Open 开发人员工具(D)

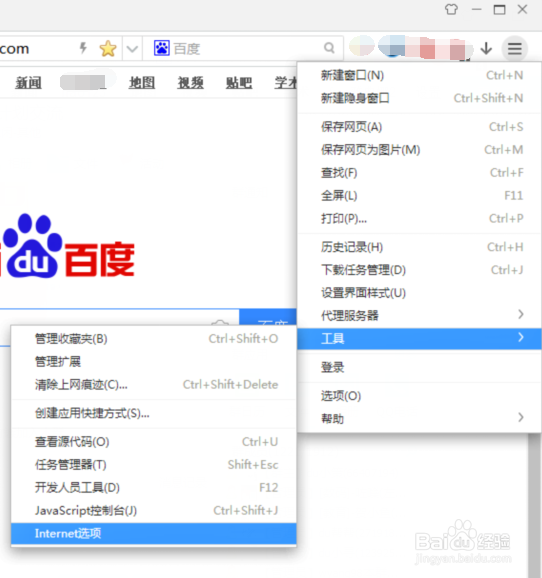pos(154,488)
